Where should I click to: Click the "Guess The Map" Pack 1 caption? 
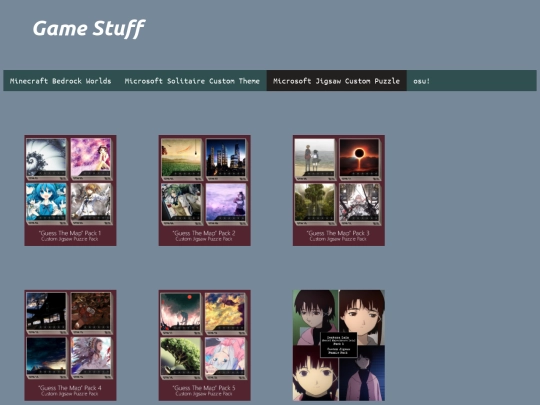[70, 236]
